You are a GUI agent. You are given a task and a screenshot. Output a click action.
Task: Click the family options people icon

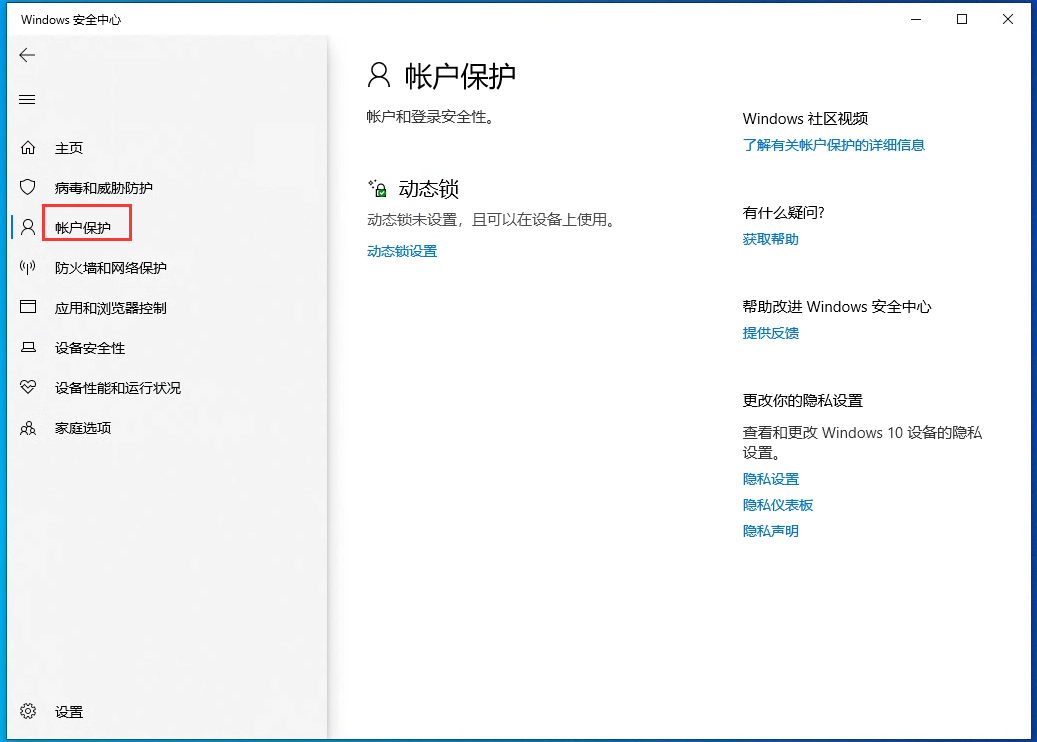pyautogui.click(x=28, y=428)
